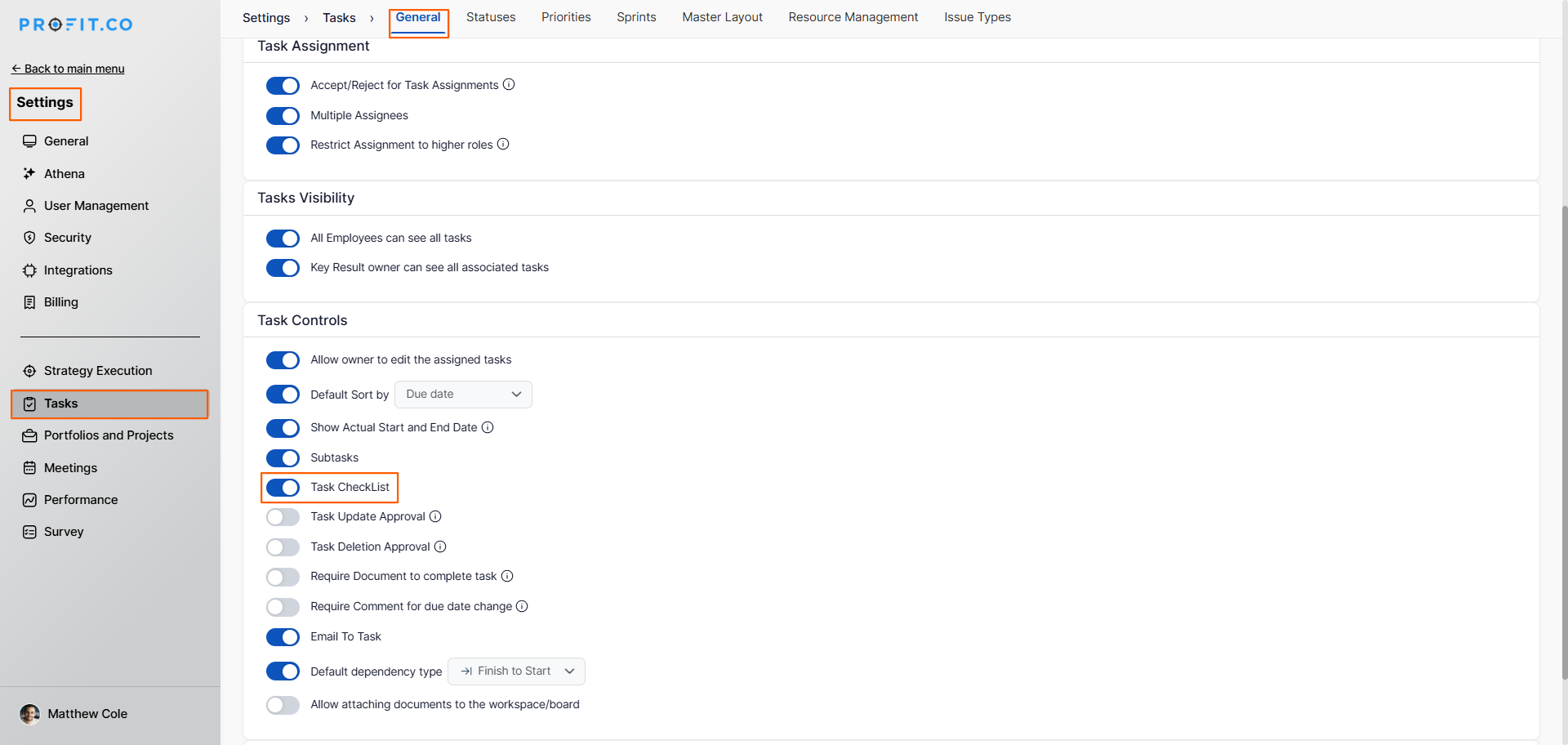
Task: Go to the Sprints tab
Action: tap(636, 17)
